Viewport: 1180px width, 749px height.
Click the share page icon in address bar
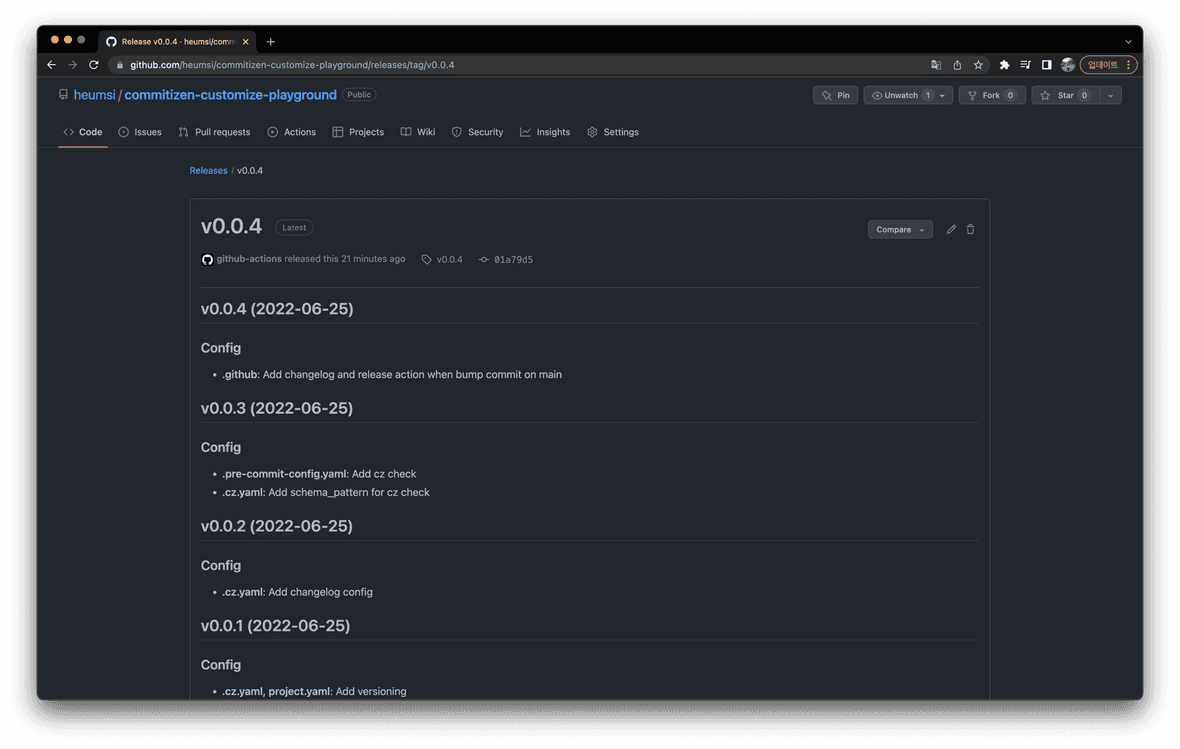(957, 65)
